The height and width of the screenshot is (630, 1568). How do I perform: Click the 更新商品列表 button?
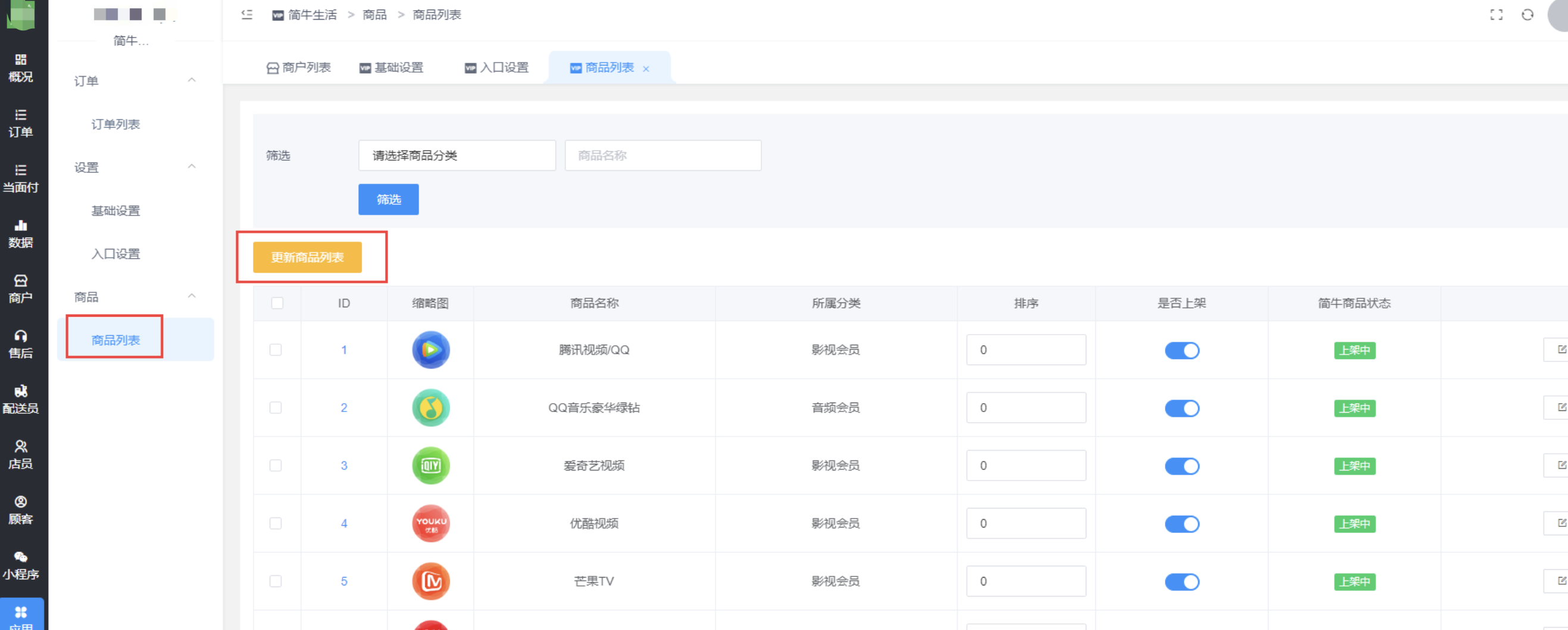(307, 257)
